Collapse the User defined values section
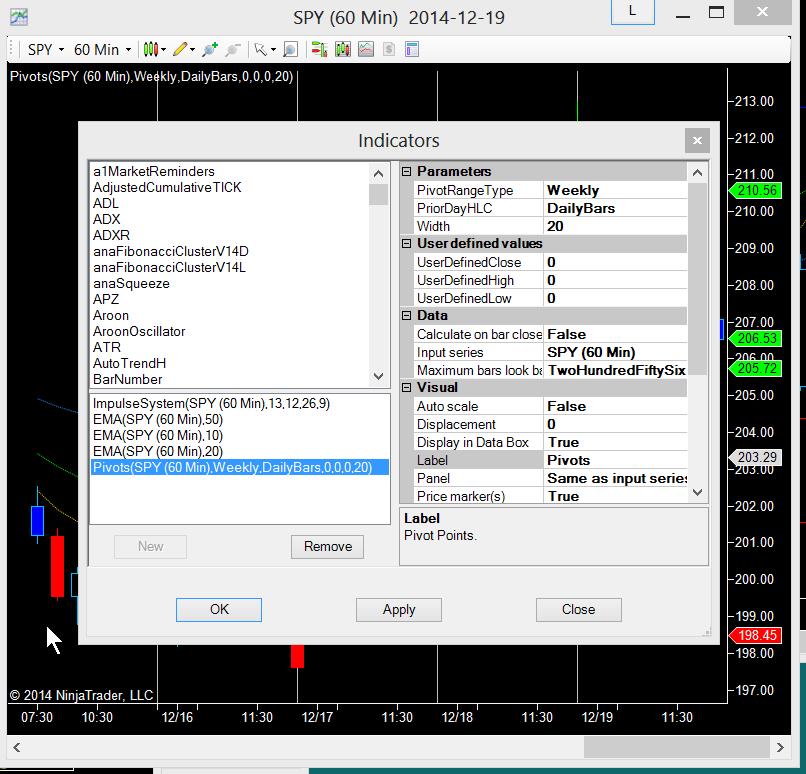806x774 pixels. coord(407,244)
